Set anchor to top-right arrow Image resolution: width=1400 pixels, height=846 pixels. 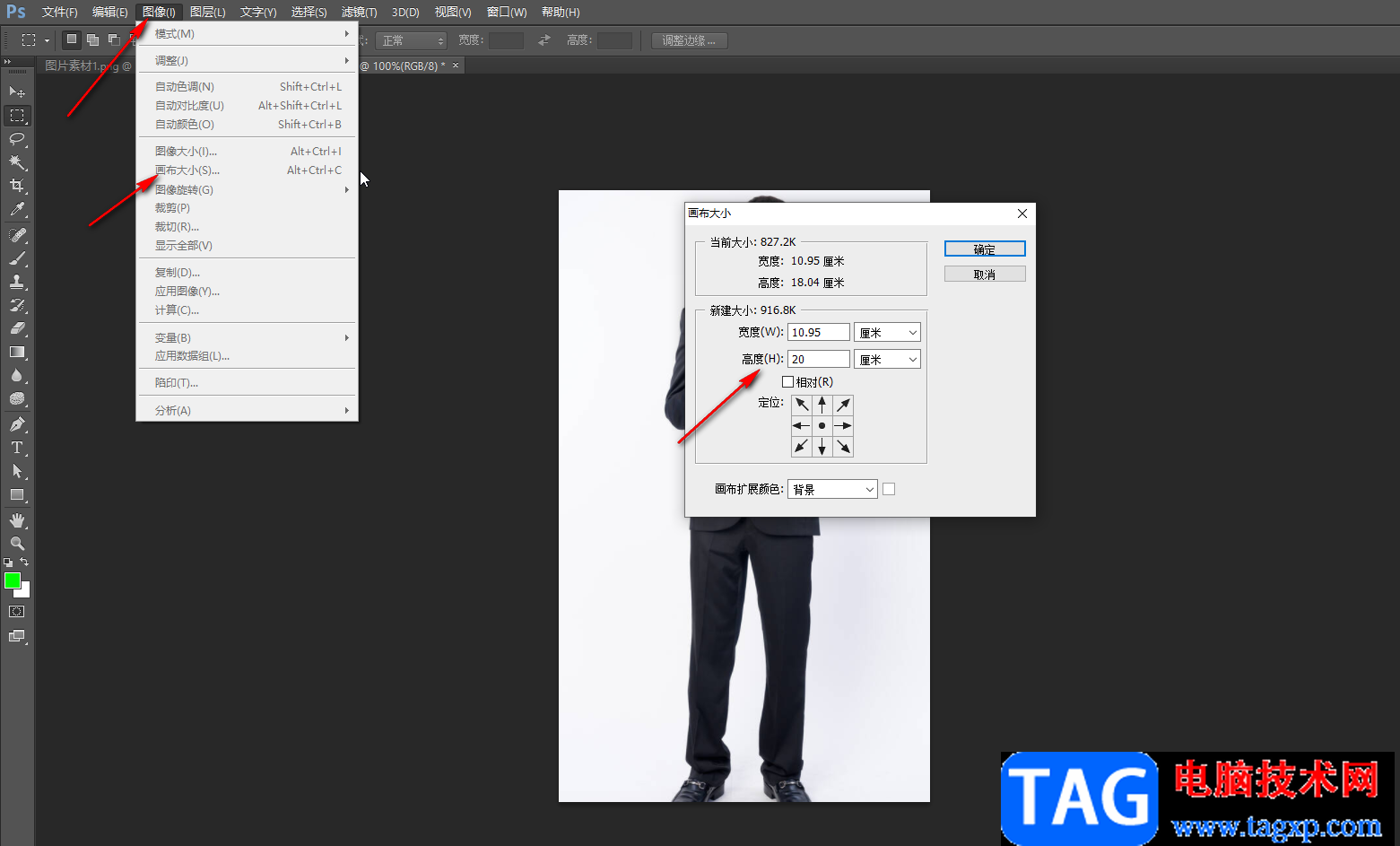click(843, 405)
